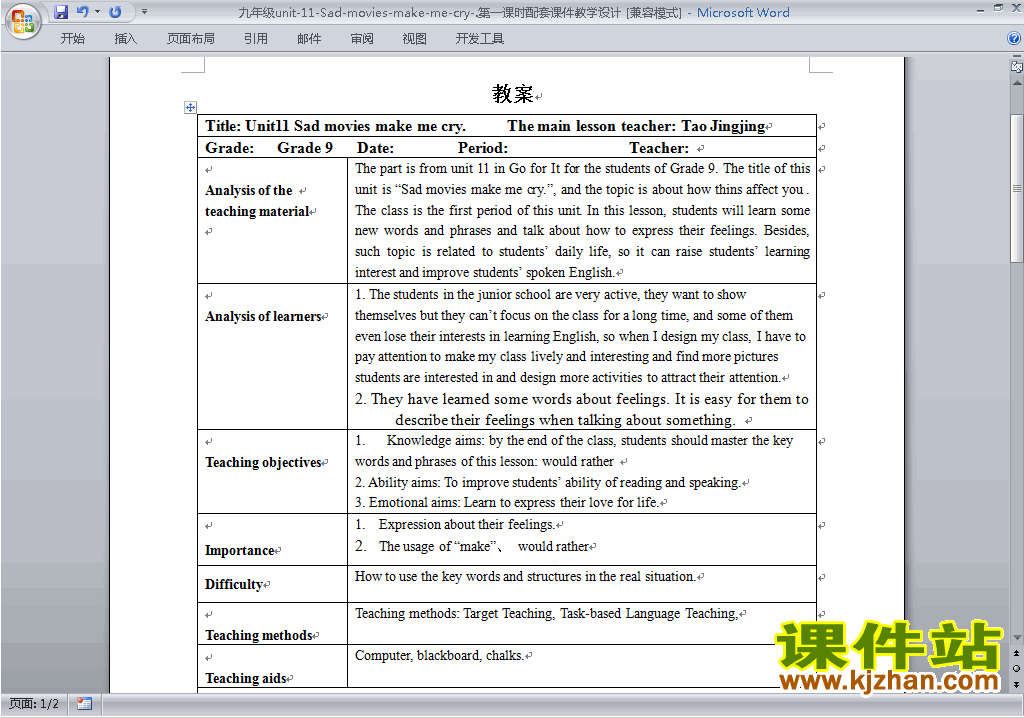Click the 教案 document heading
1024x718 pixels.
(513, 94)
